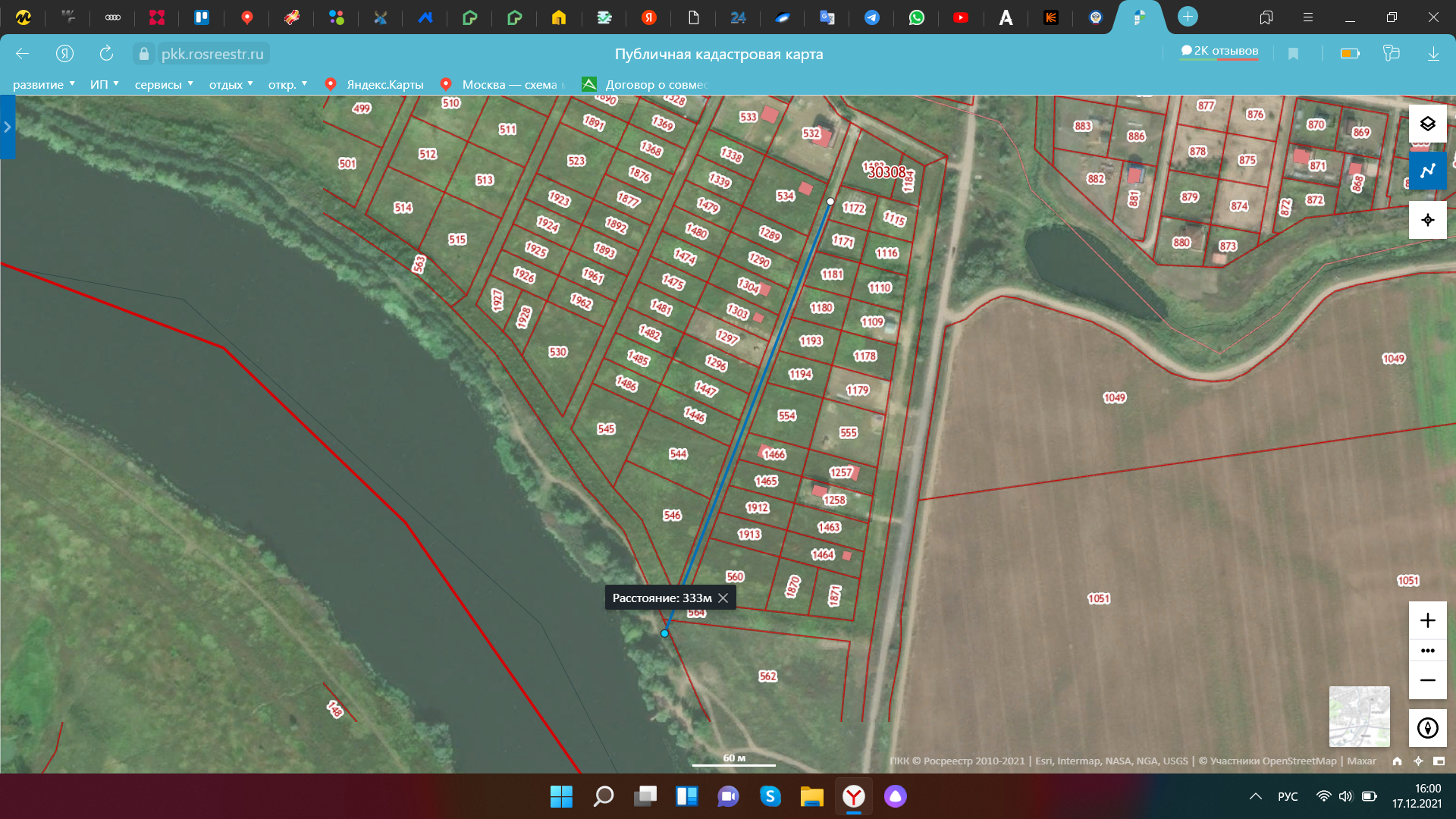Open the 2K отзывов reviews button

point(1219,51)
